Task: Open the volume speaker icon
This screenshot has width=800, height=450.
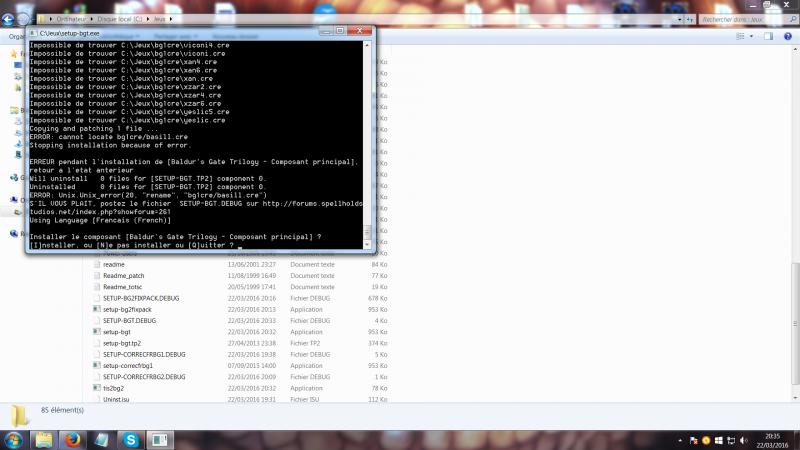Action: pyautogui.click(x=743, y=440)
